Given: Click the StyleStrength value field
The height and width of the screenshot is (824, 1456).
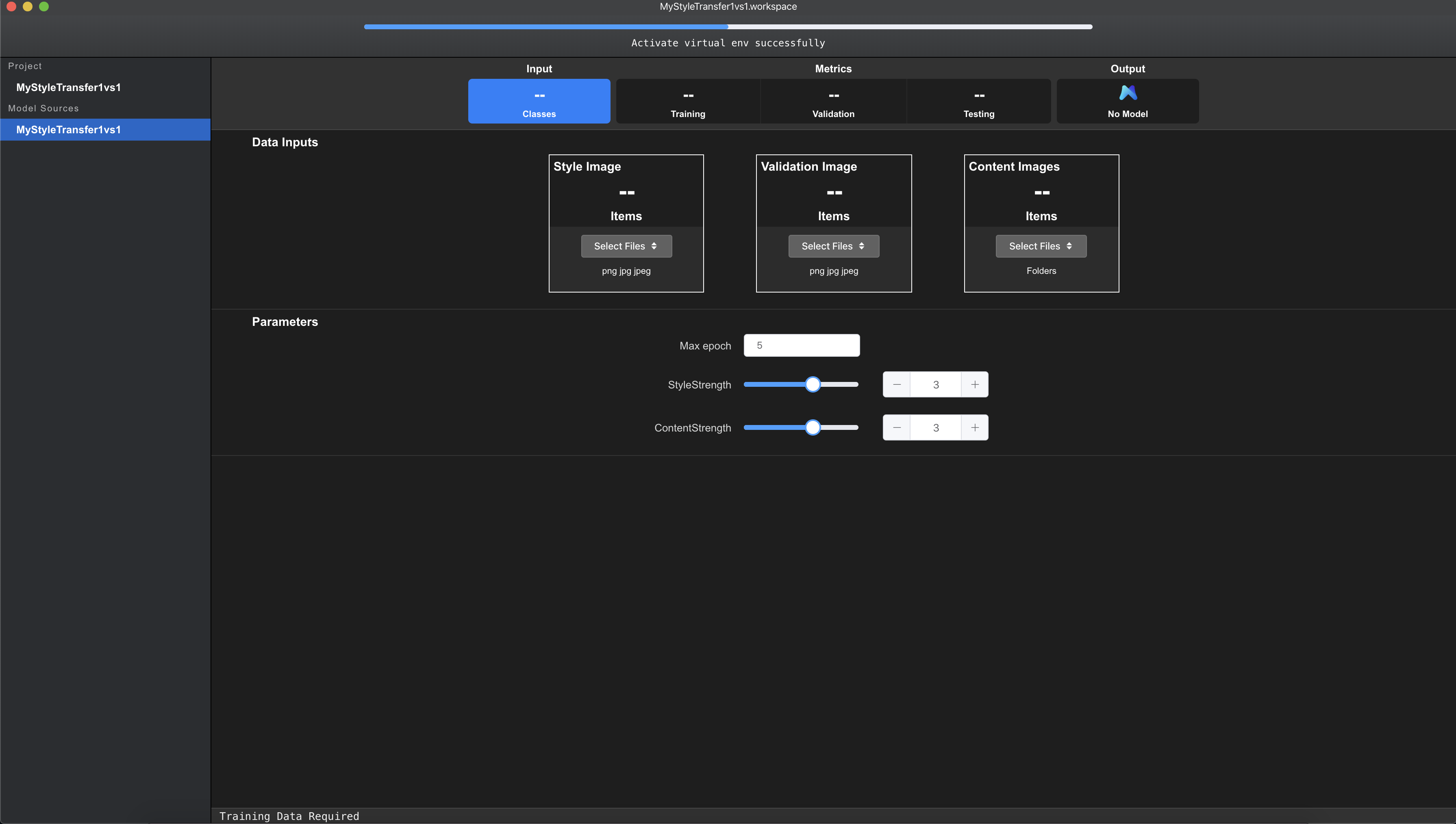Looking at the screenshot, I should click(935, 384).
